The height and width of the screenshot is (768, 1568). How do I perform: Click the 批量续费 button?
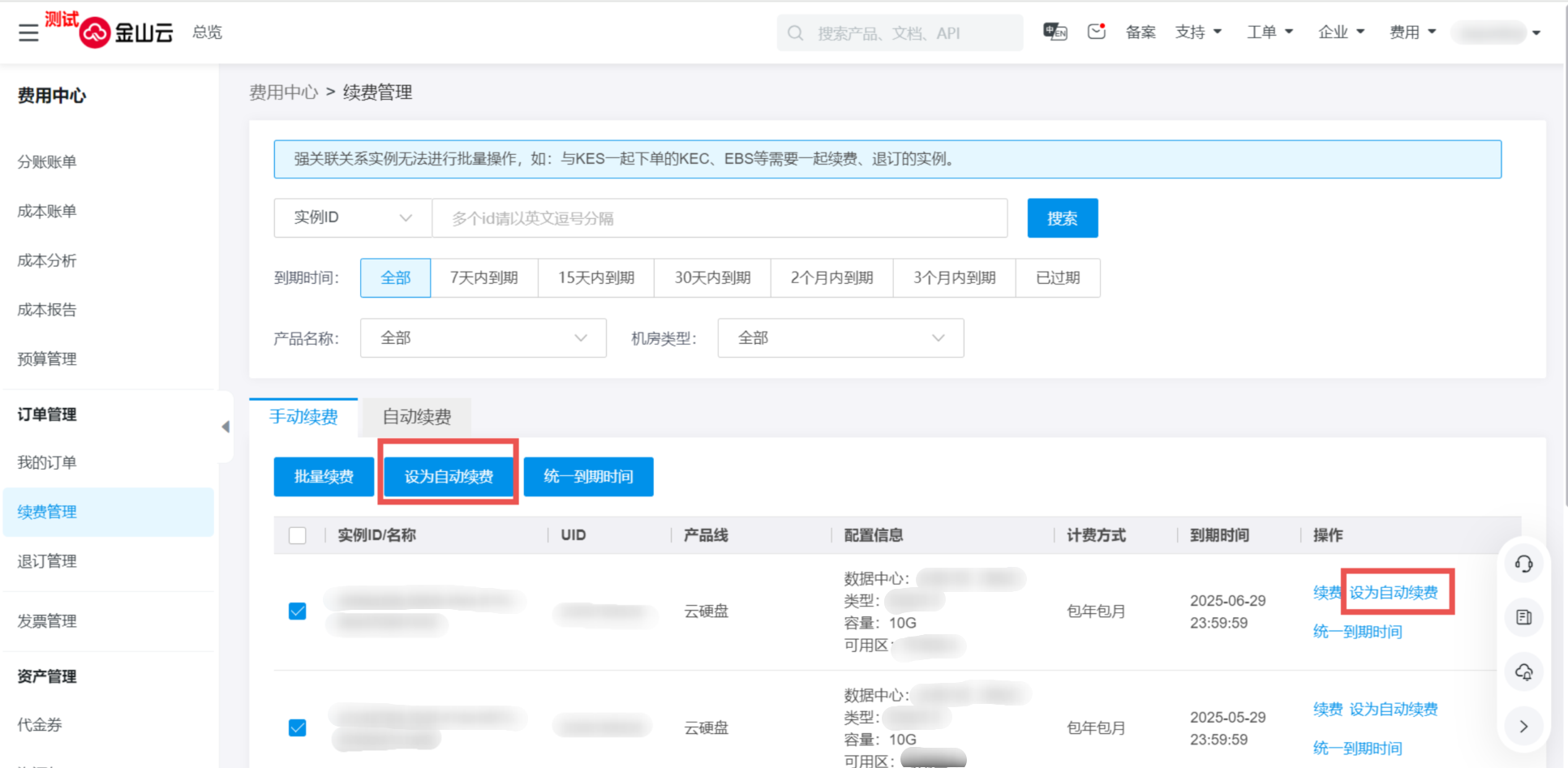(x=324, y=477)
